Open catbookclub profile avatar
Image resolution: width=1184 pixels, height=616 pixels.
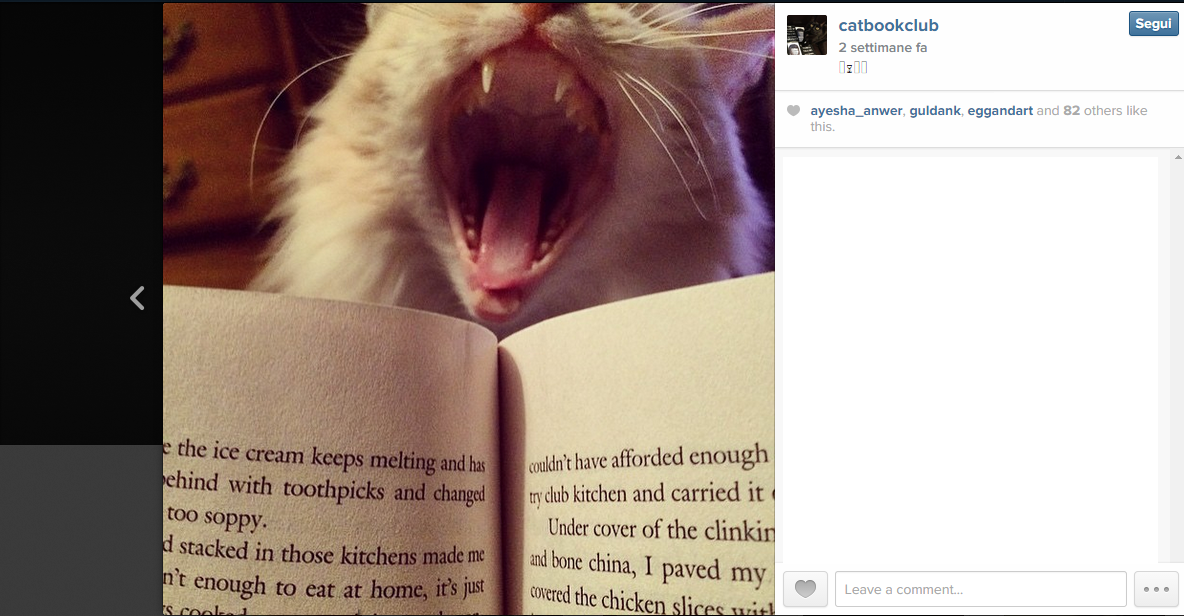point(806,35)
